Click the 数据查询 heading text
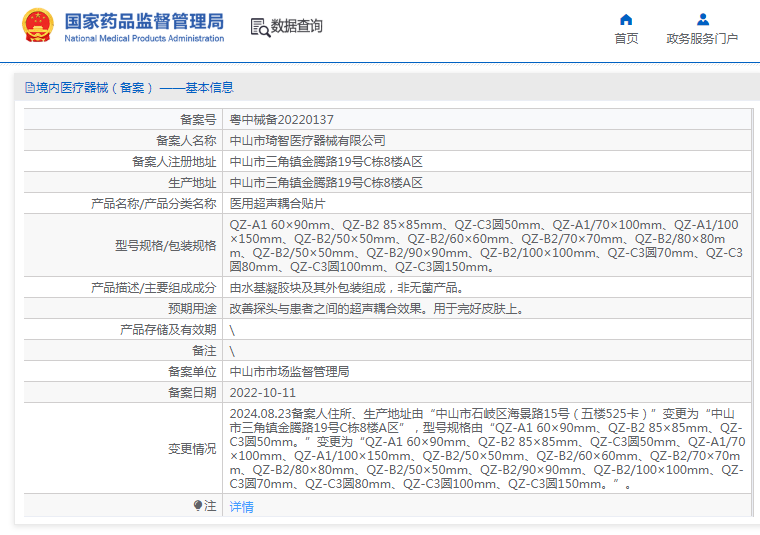 point(297,26)
